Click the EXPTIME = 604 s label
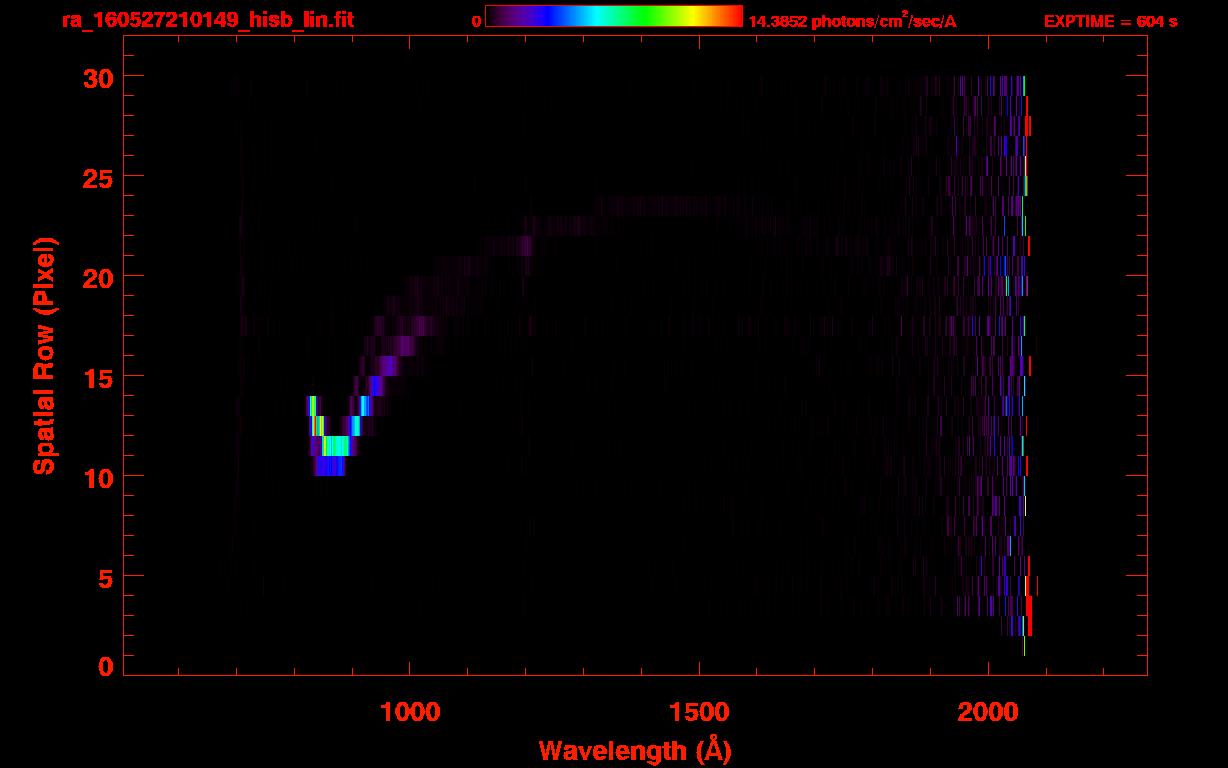Image resolution: width=1228 pixels, height=768 pixels. click(x=1110, y=21)
